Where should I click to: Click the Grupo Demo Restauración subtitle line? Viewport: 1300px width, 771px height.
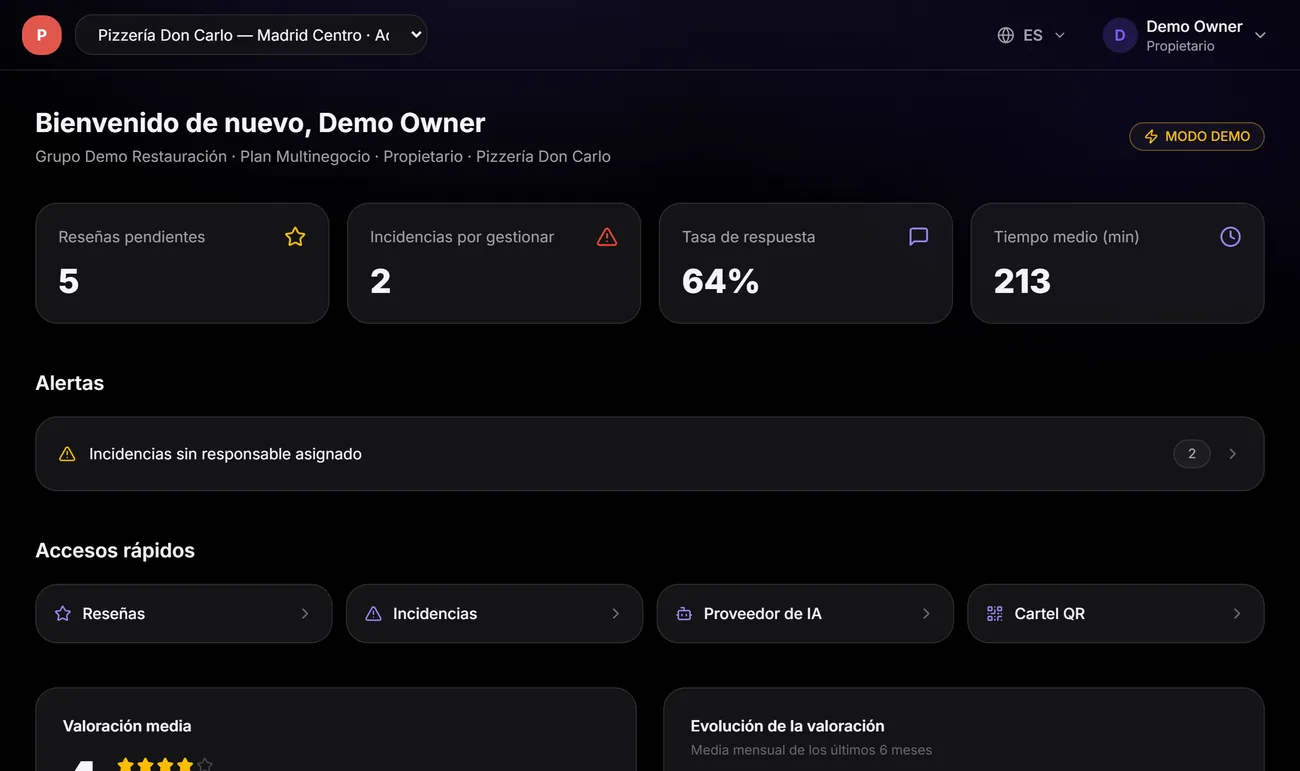323,157
